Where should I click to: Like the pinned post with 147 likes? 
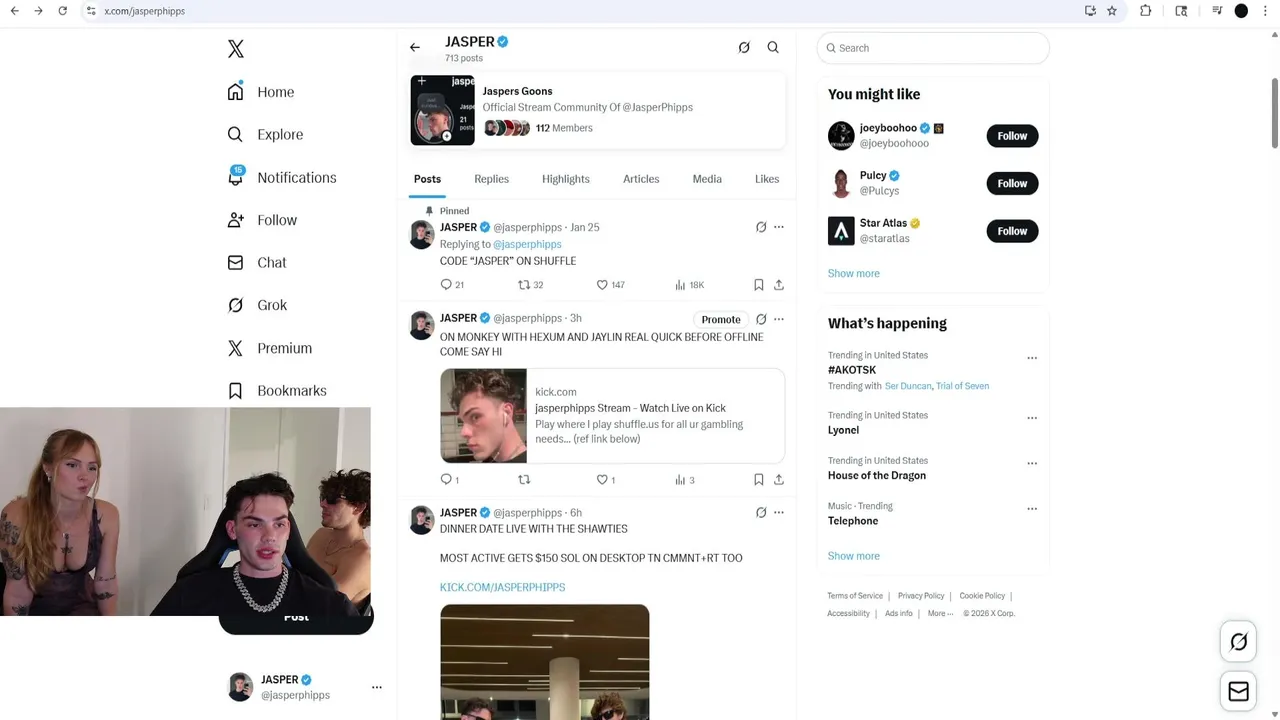(x=610, y=285)
